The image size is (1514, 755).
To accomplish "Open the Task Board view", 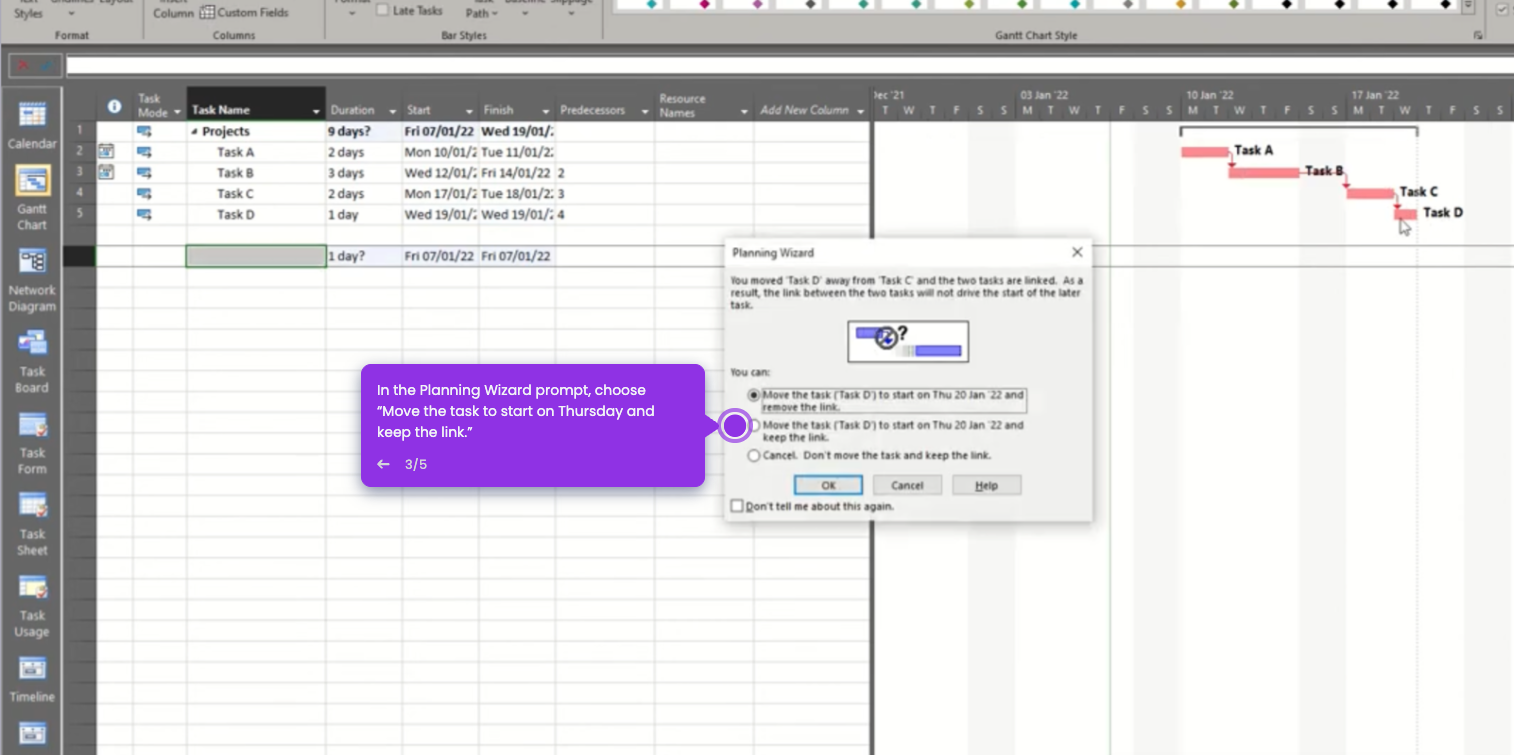I will pos(32,361).
